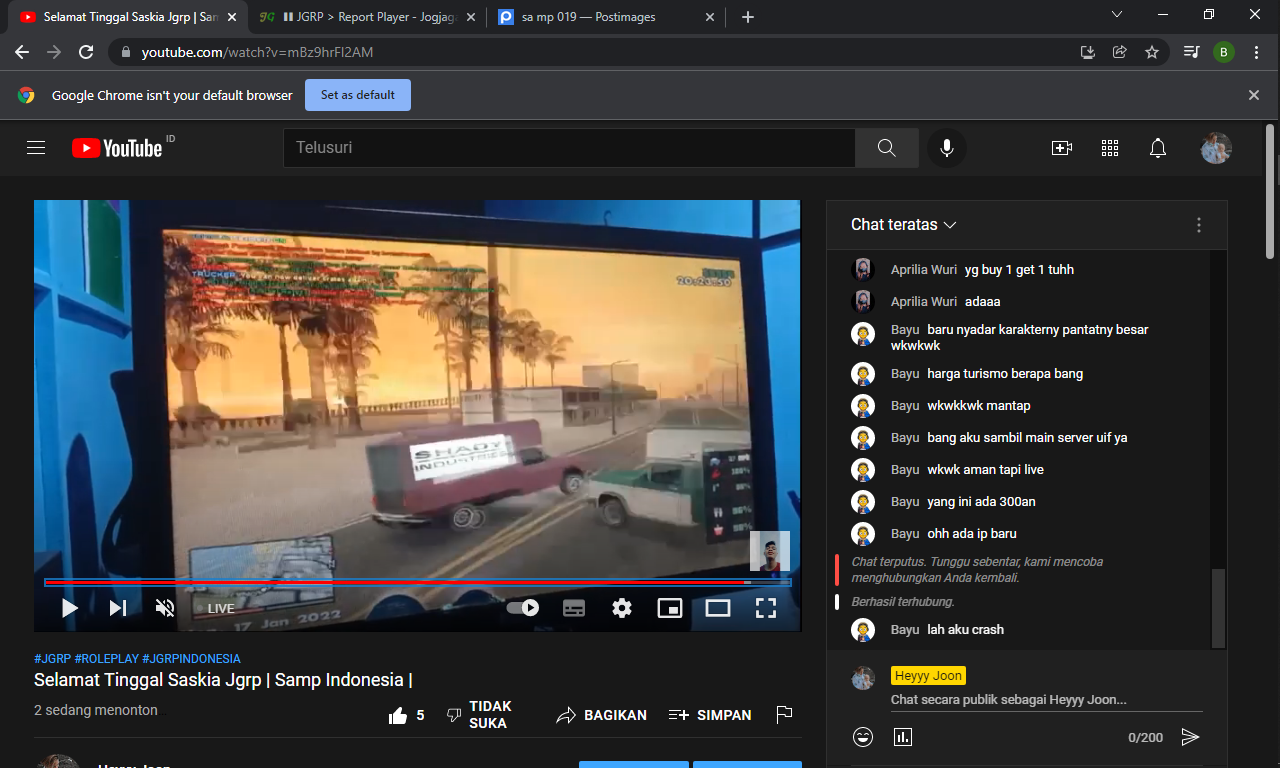Switch the video to miniplayer

tap(670, 608)
